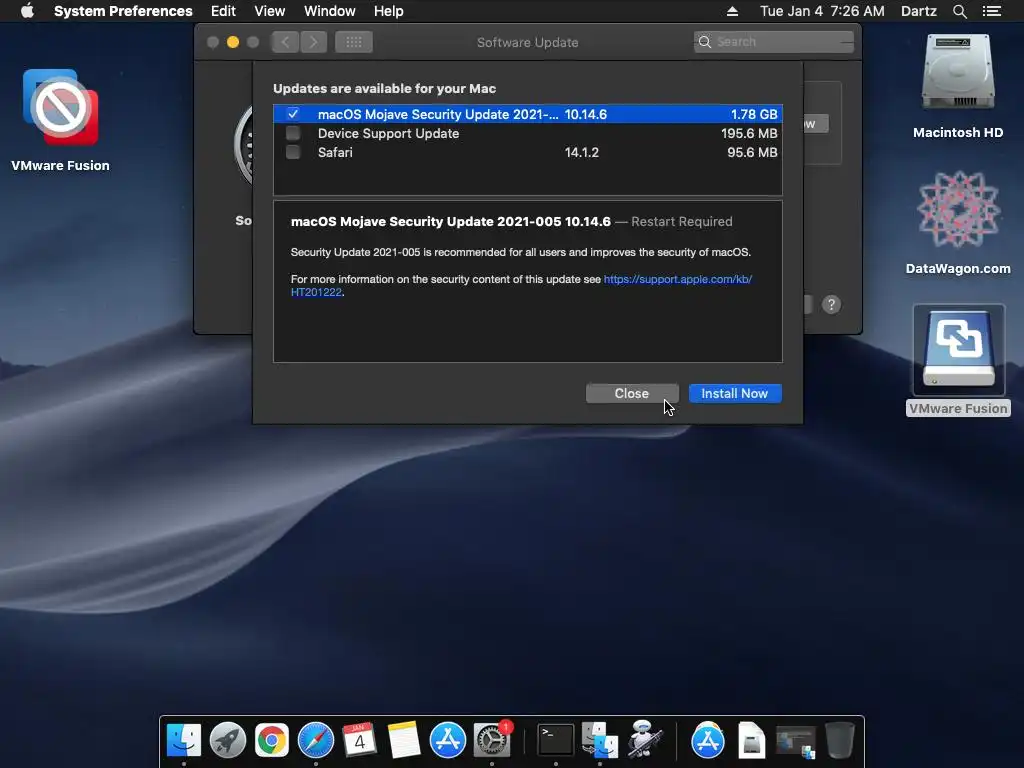
Task: Minimize the Software Update window
Action: point(232,42)
